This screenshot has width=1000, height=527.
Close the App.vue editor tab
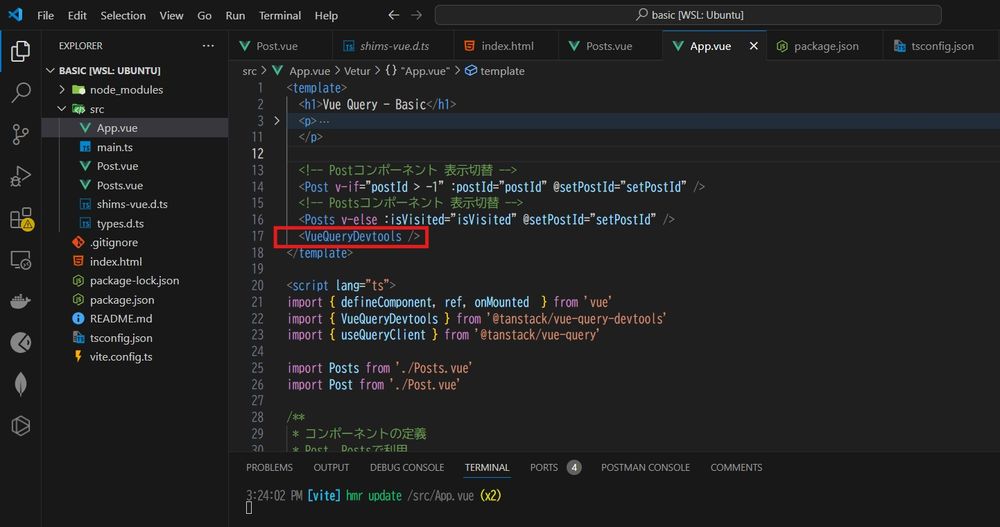click(753, 46)
